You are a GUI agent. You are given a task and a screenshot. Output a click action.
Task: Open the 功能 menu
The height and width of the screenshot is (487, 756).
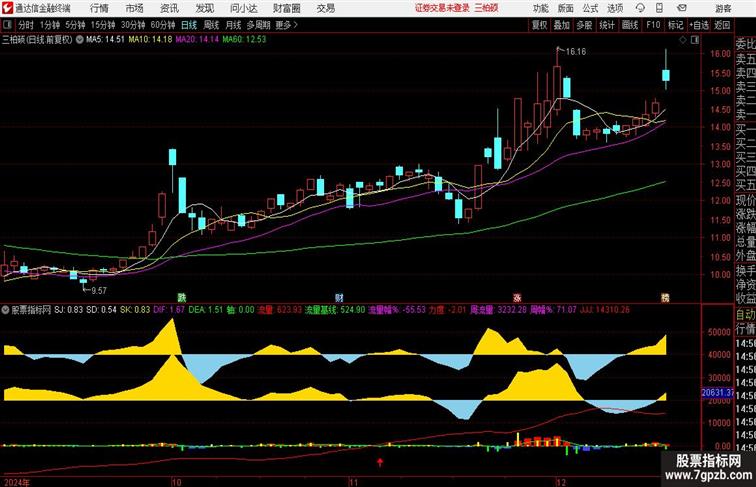click(541, 8)
